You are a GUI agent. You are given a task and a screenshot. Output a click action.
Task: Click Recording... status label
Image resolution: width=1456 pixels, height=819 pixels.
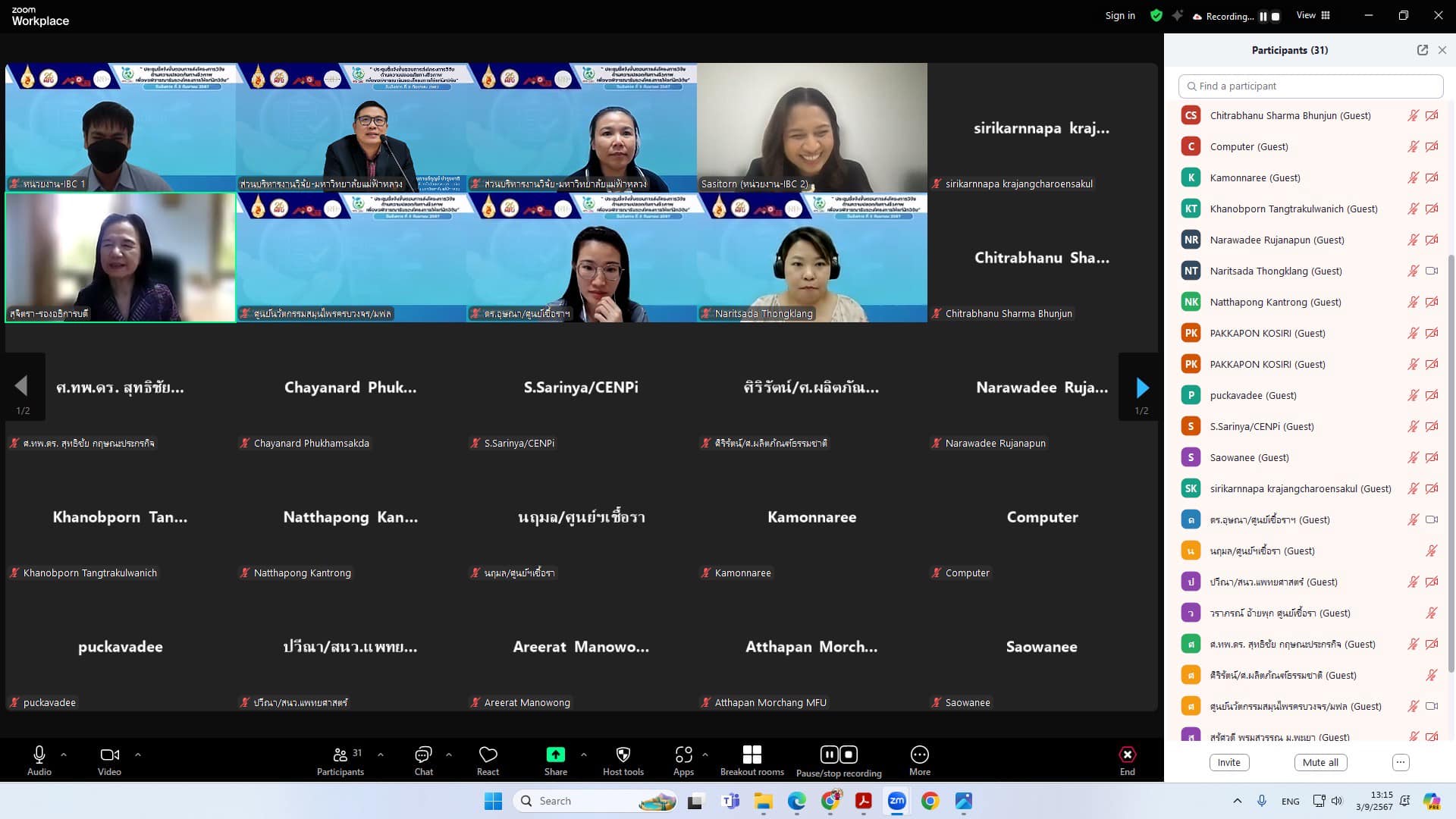tap(1229, 16)
